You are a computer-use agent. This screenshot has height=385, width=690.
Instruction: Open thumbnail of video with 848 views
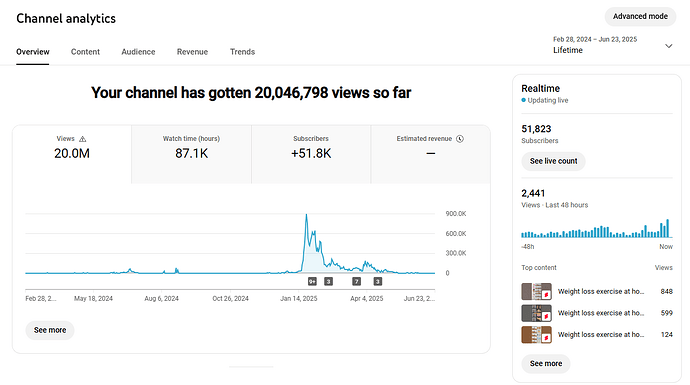536,292
